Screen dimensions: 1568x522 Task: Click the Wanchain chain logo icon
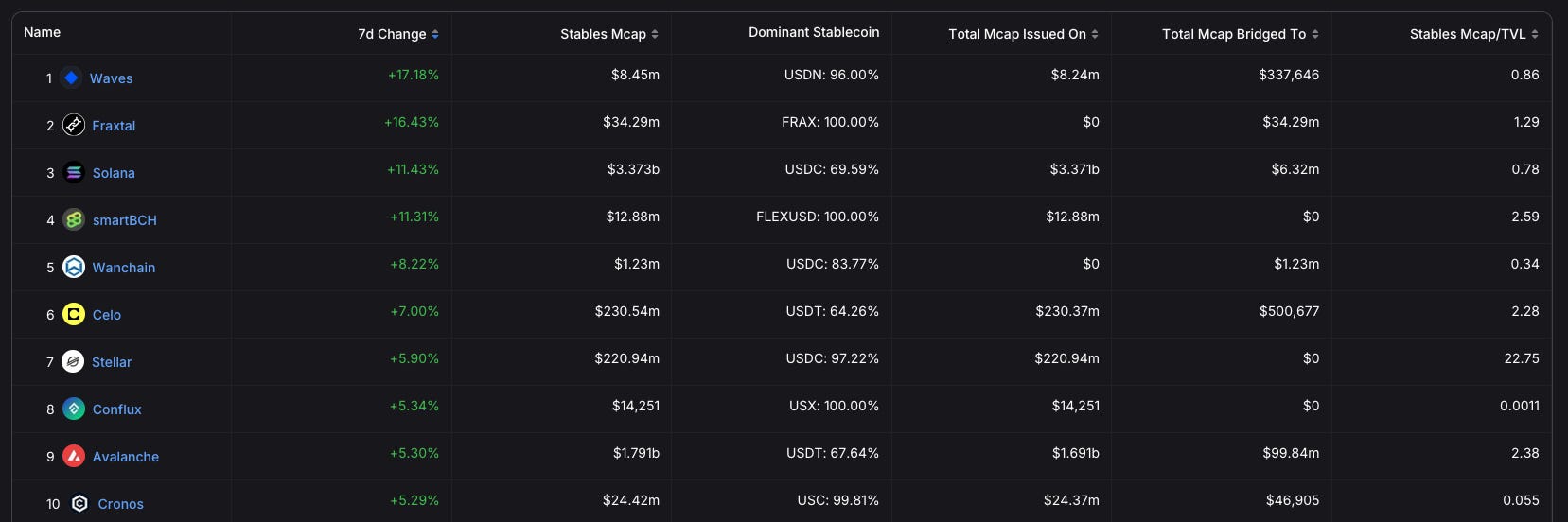pos(74,267)
